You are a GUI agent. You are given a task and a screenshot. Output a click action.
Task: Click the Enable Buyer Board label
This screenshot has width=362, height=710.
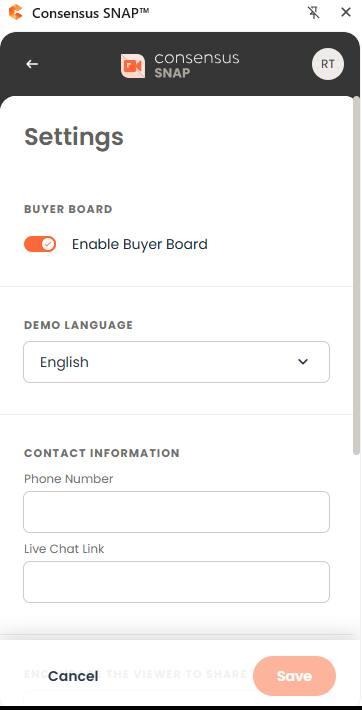click(x=140, y=244)
